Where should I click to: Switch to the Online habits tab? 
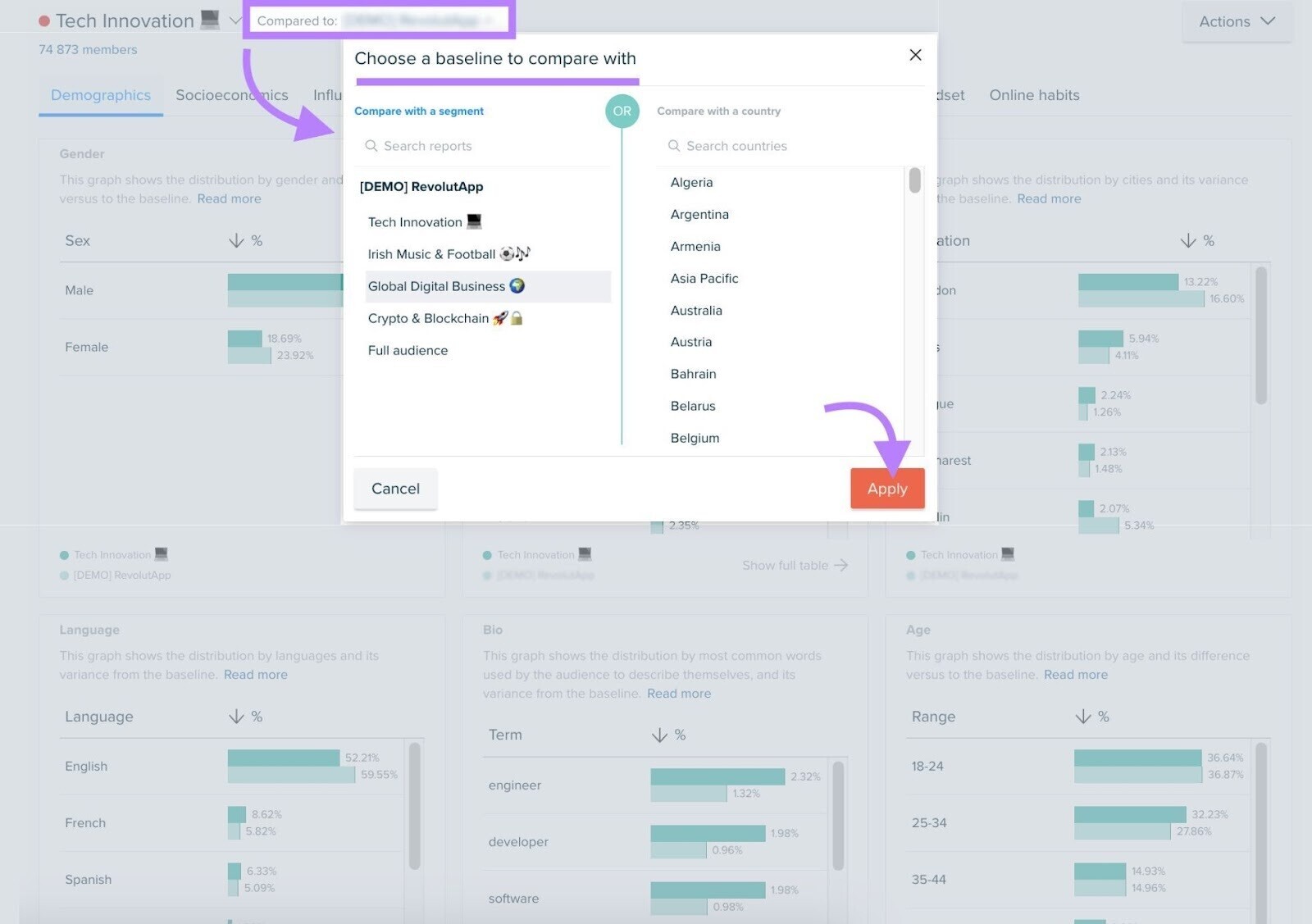point(1033,95)
